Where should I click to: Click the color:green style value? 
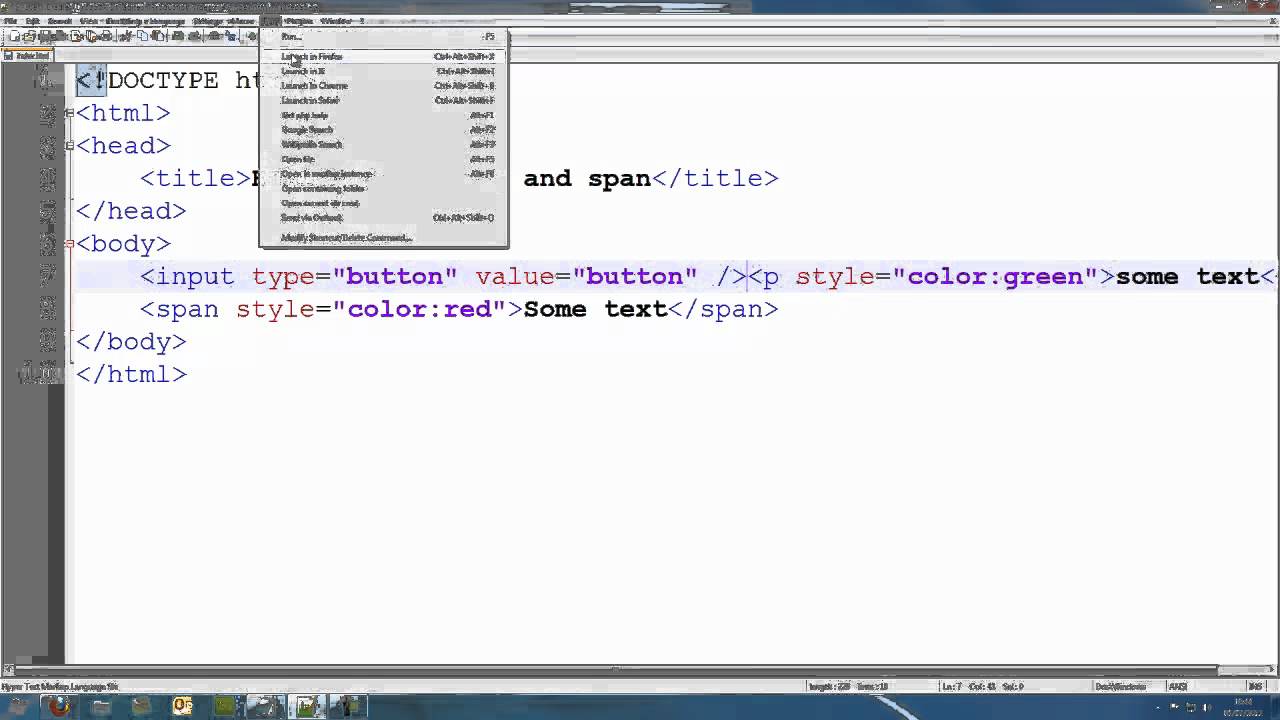(x=995, y=277)
